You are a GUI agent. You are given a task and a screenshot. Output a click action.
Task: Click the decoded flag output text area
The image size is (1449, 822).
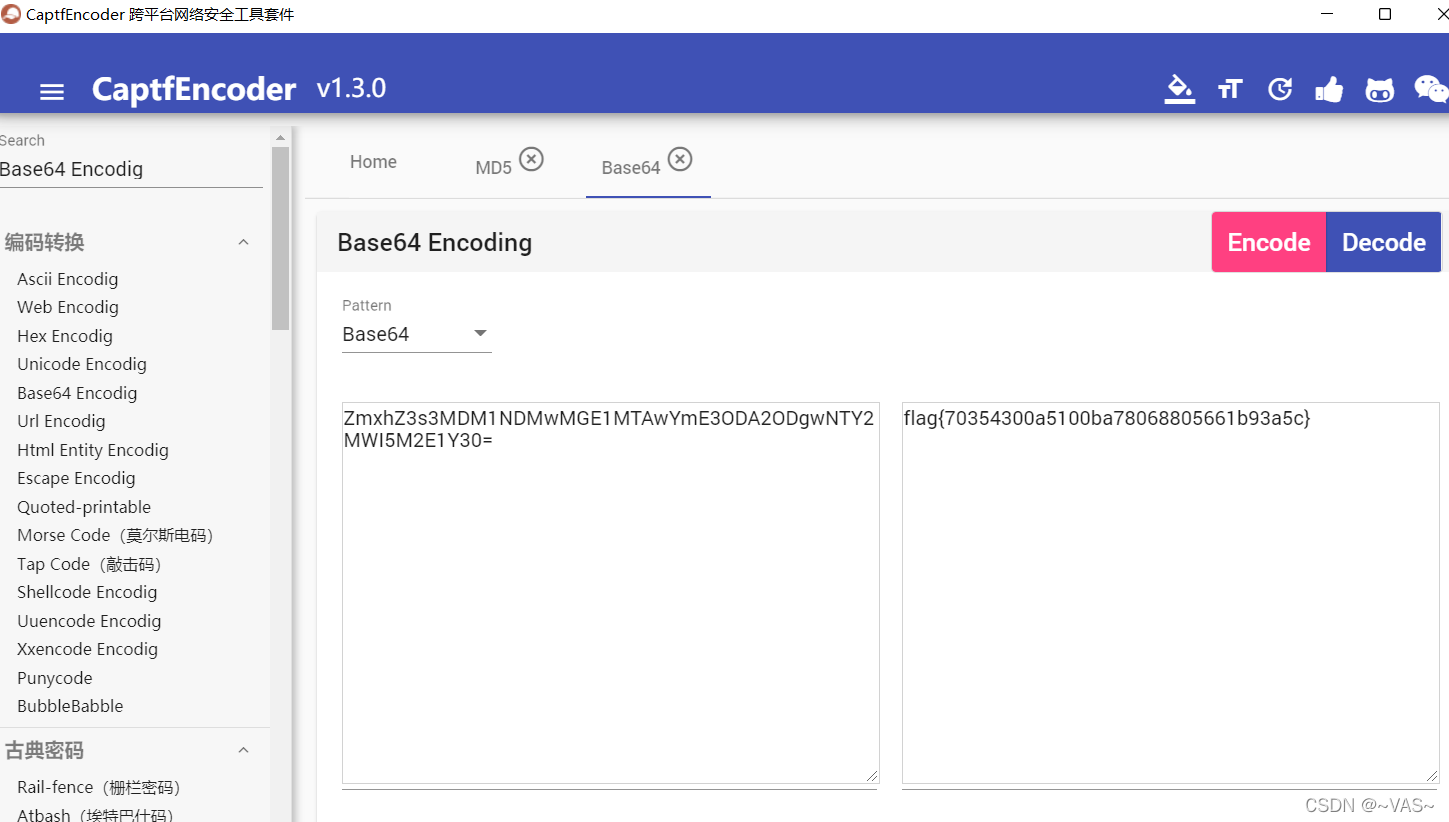[1170, 593]
